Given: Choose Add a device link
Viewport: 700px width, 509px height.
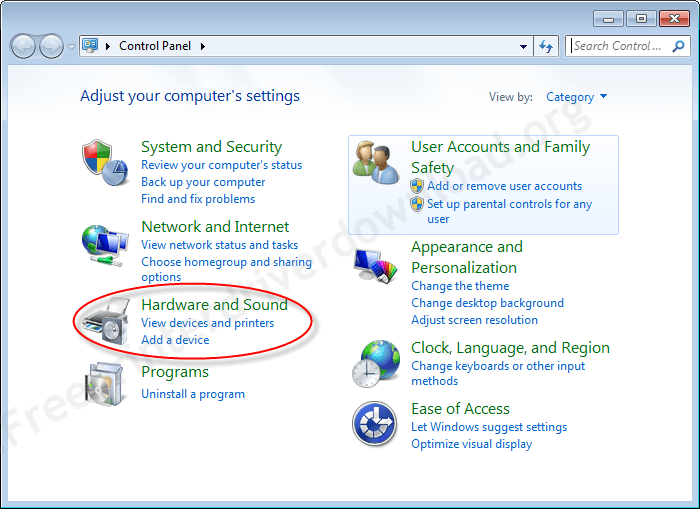Looking at the screenshot, I should click(x=175, y=340).
